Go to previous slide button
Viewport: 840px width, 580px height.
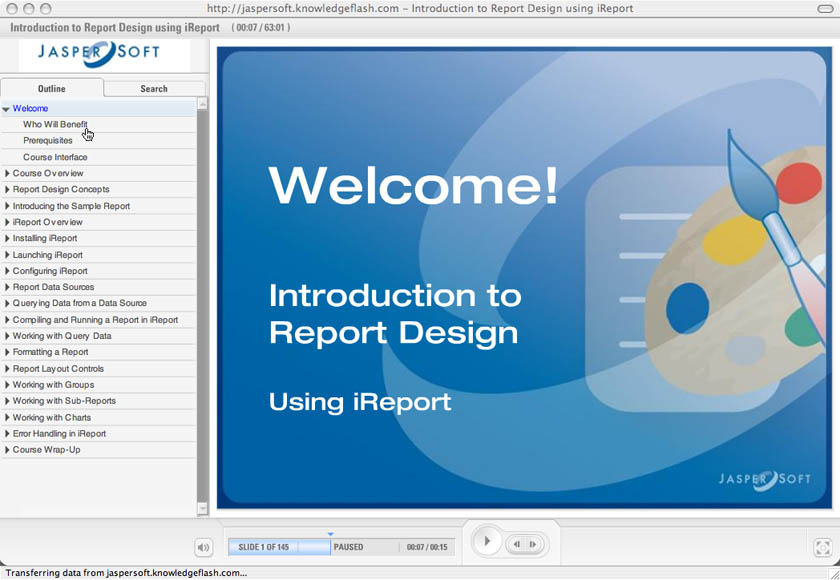pos(517,544)
